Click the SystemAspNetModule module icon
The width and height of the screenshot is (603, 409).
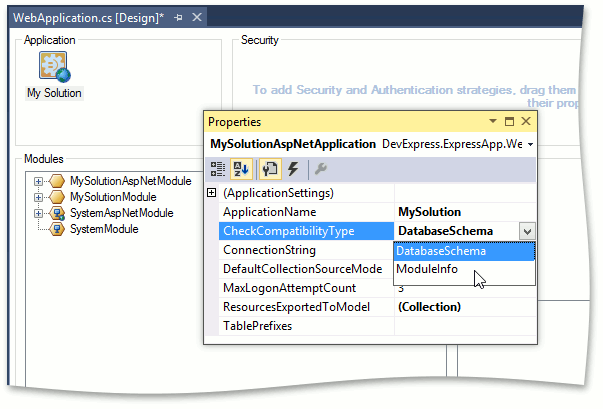pyautogui.click(x=57, y=213)
